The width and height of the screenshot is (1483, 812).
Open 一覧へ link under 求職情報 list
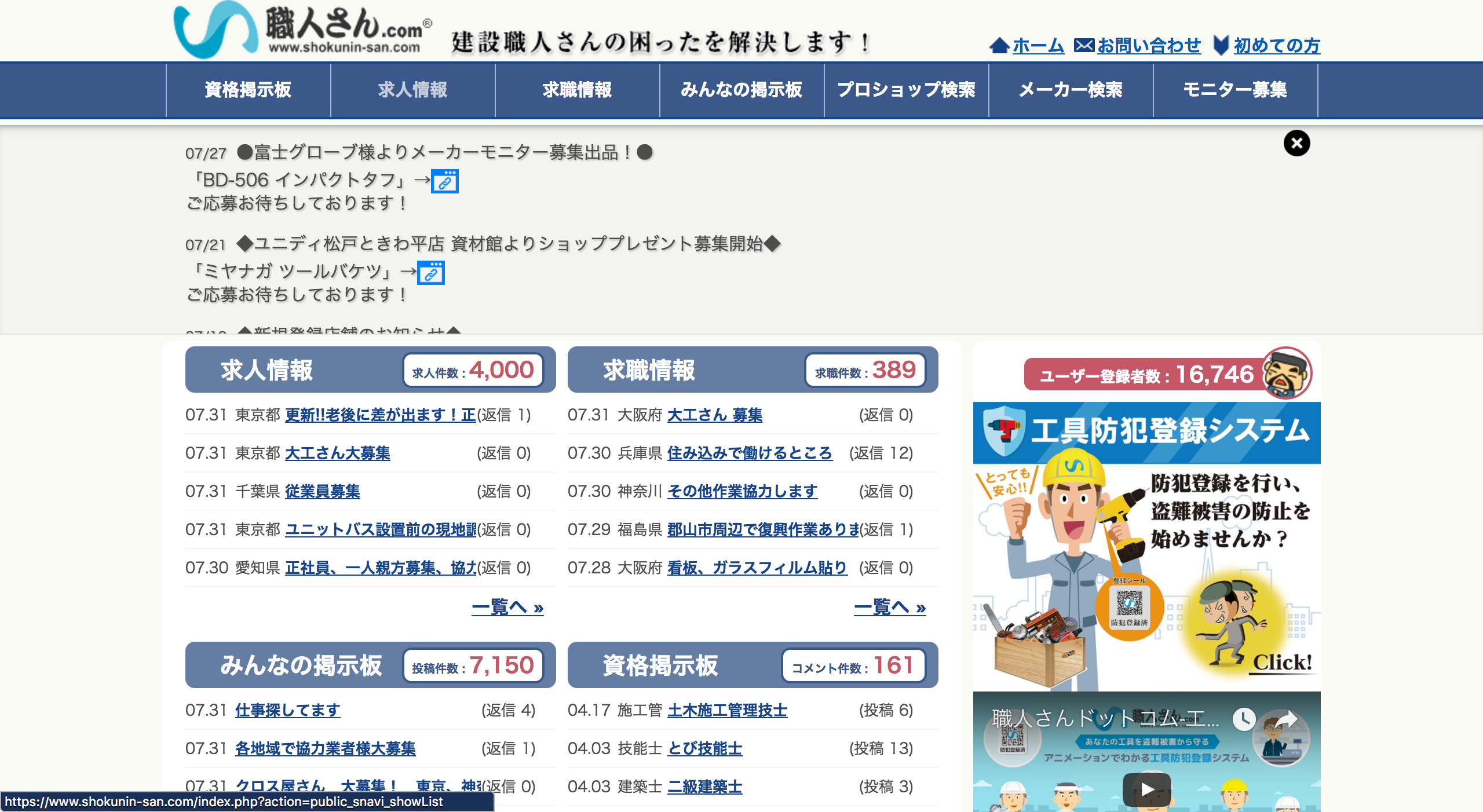(x=890, y=608)
